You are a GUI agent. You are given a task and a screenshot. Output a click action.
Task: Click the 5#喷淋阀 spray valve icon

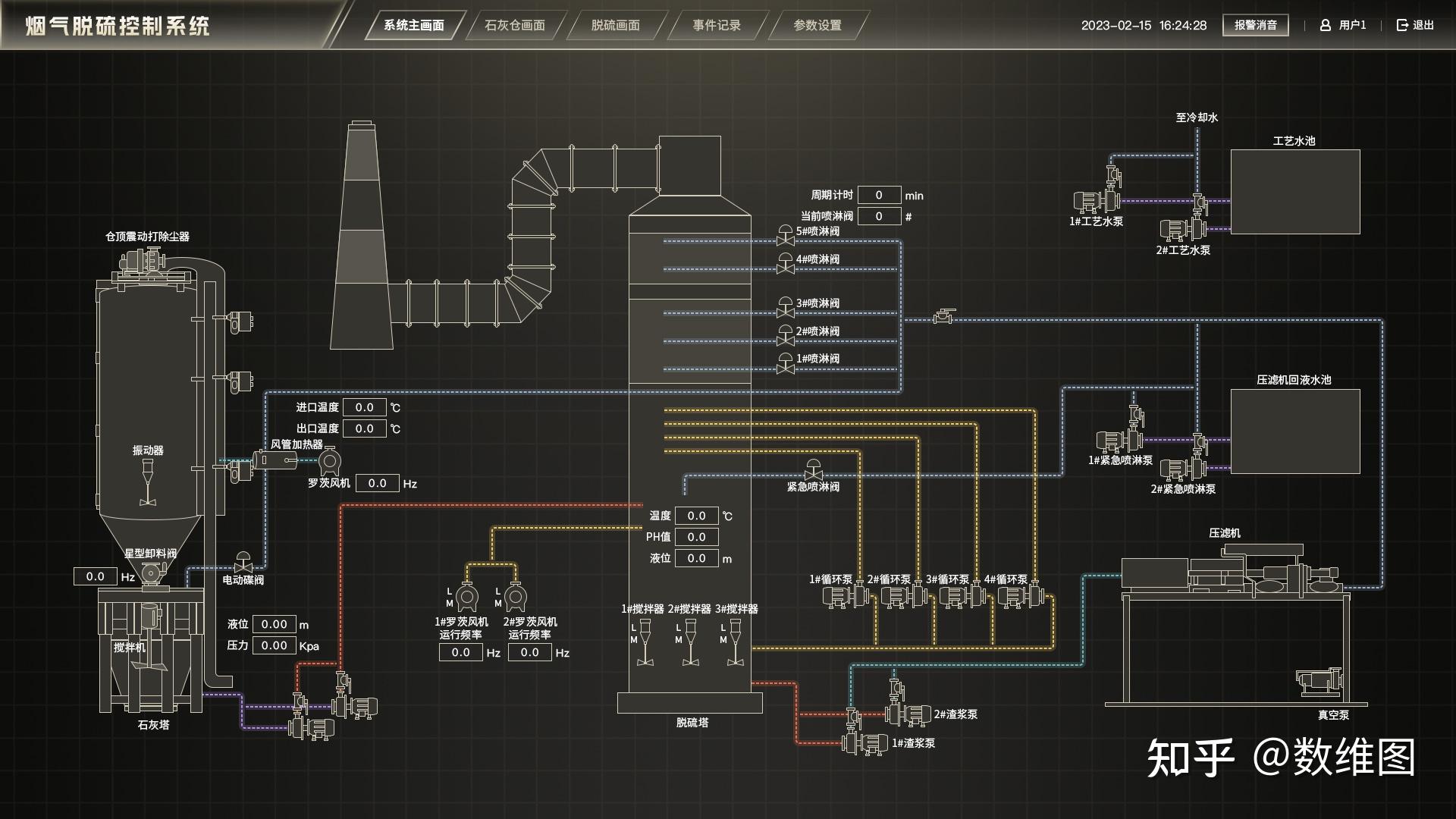click(785, 236)
